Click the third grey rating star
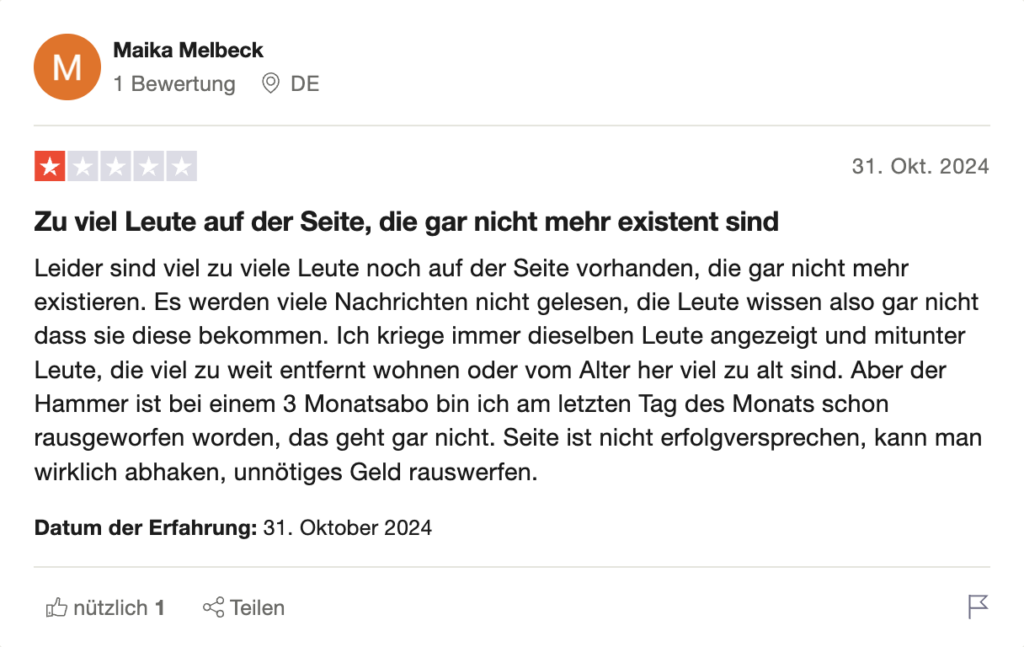The image size is (1024, 647). click(116, 166)
